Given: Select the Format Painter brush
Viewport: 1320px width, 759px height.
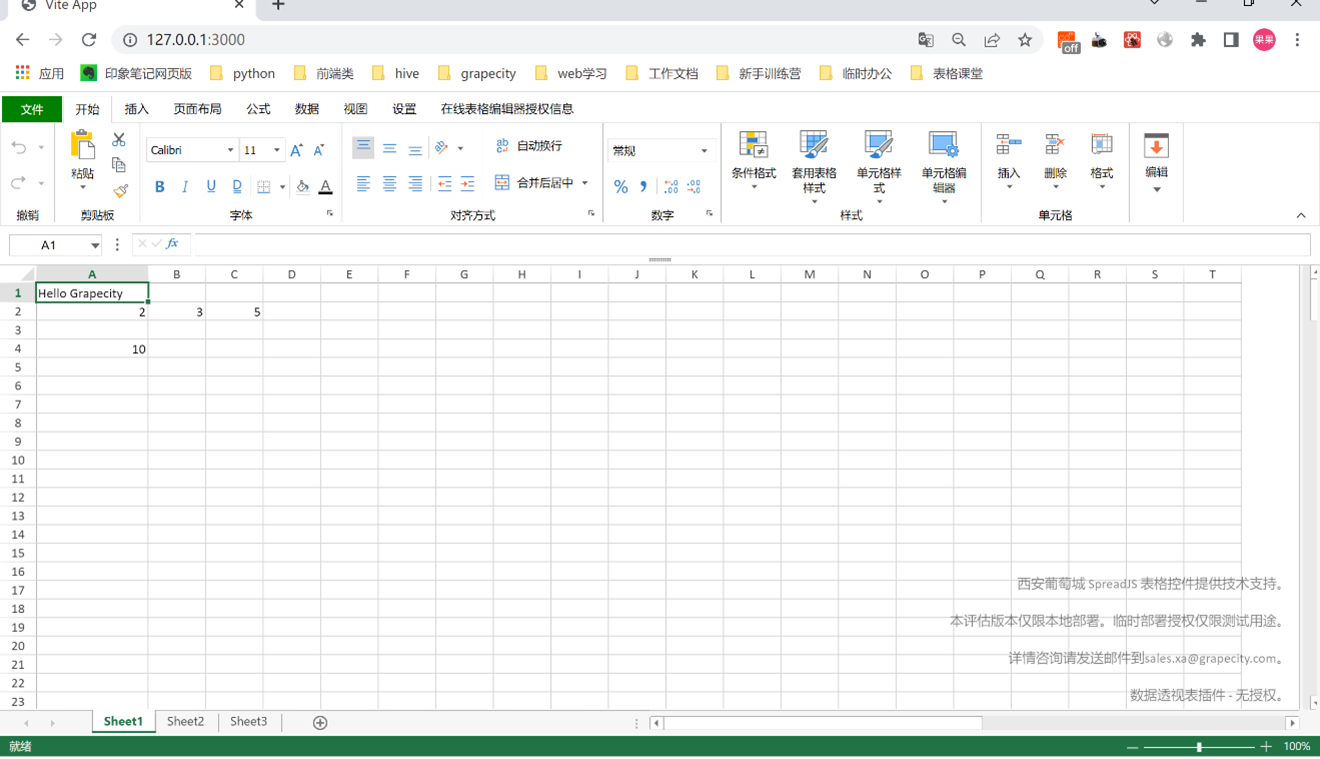Looking at the screenshot, I should (120, 190).
